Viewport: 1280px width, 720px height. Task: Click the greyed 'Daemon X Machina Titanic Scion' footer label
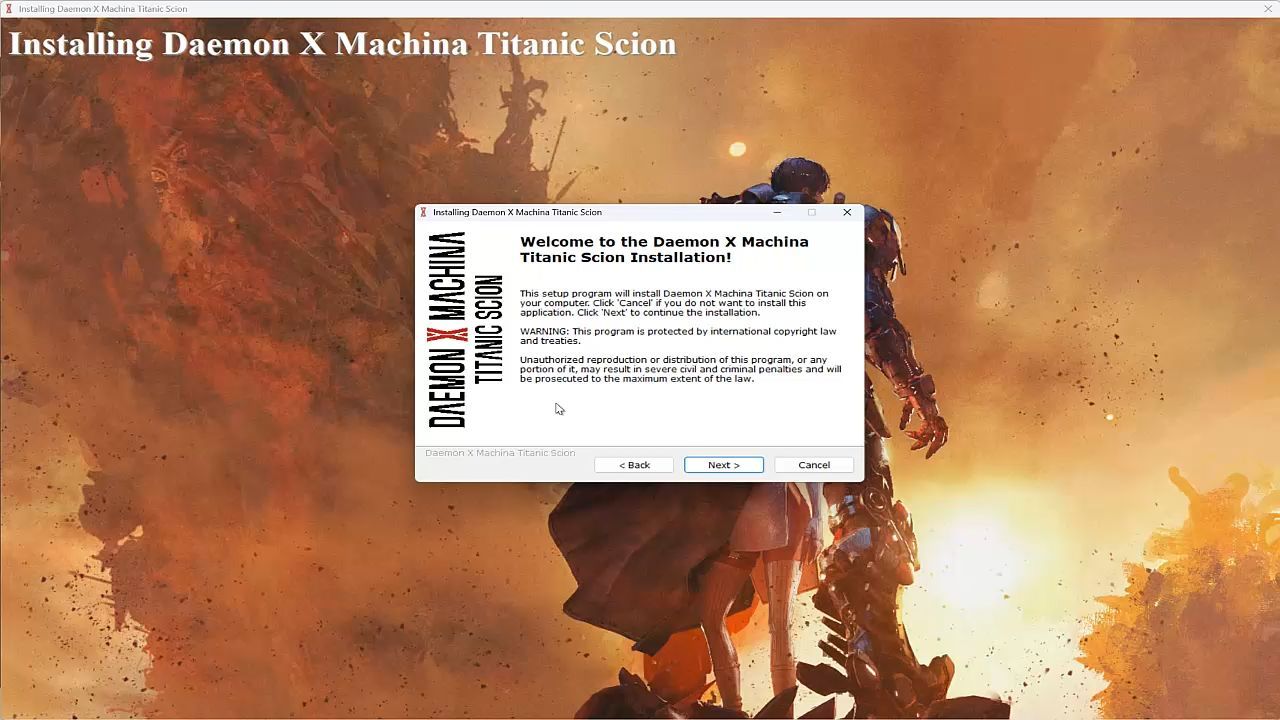coord(500,453)
